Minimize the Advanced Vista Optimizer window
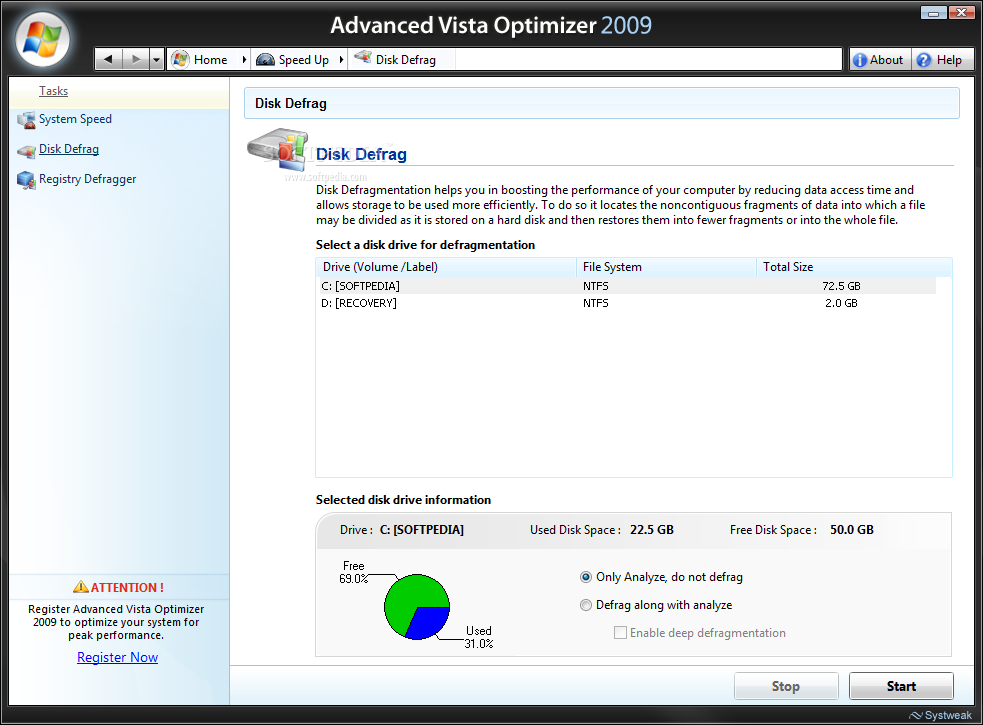Image resolution: width=983 pixels, height=725 pixels. pos(933,13)
